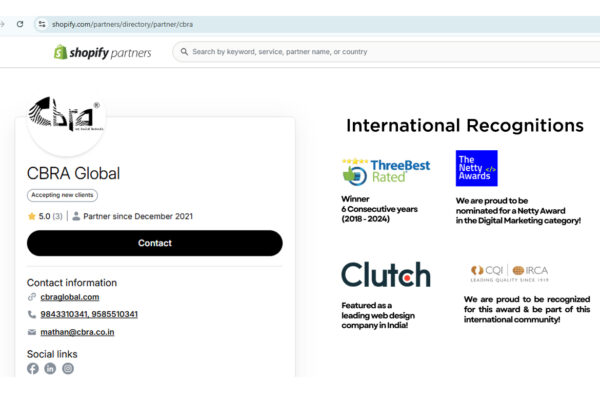
Task: Select the Netty Award nomination text
Action: 518,211
